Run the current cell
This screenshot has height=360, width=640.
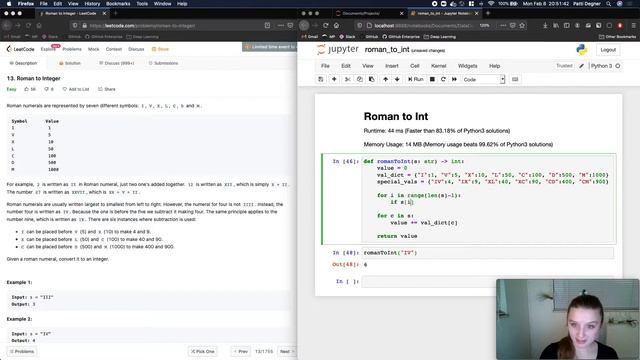[x=416, y=79]
